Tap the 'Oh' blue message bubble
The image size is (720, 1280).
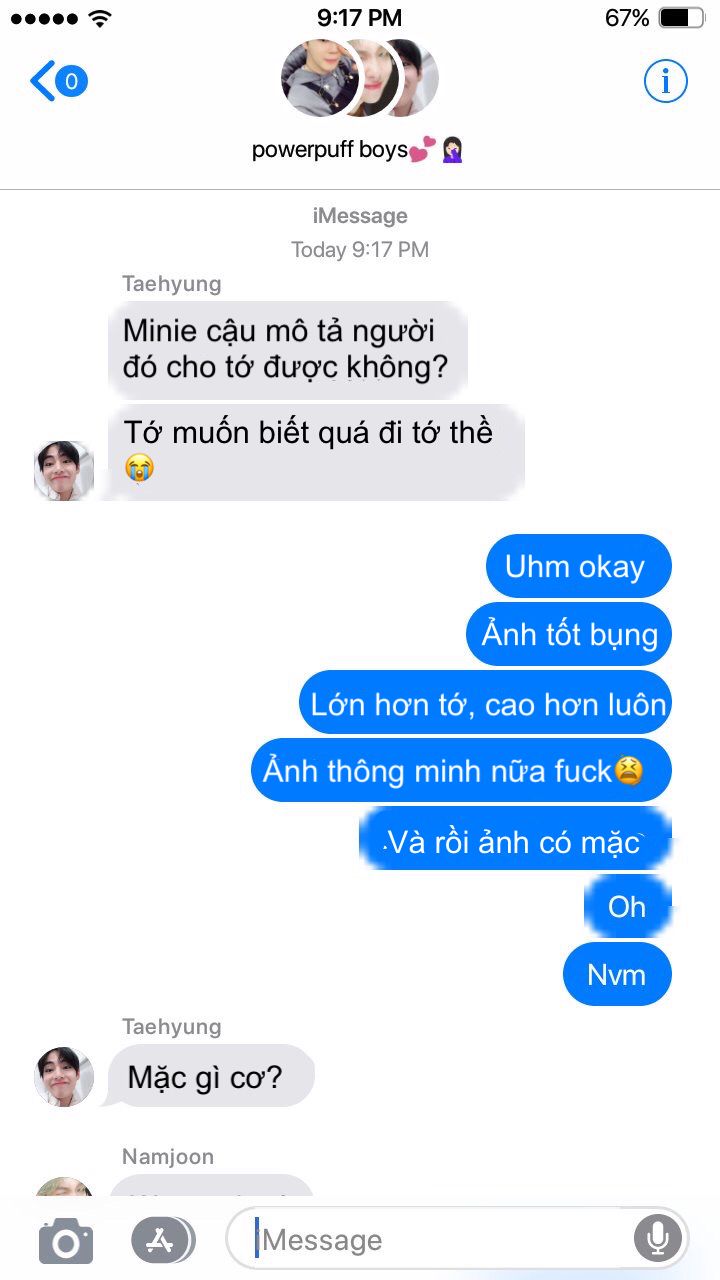pos(627,906)
